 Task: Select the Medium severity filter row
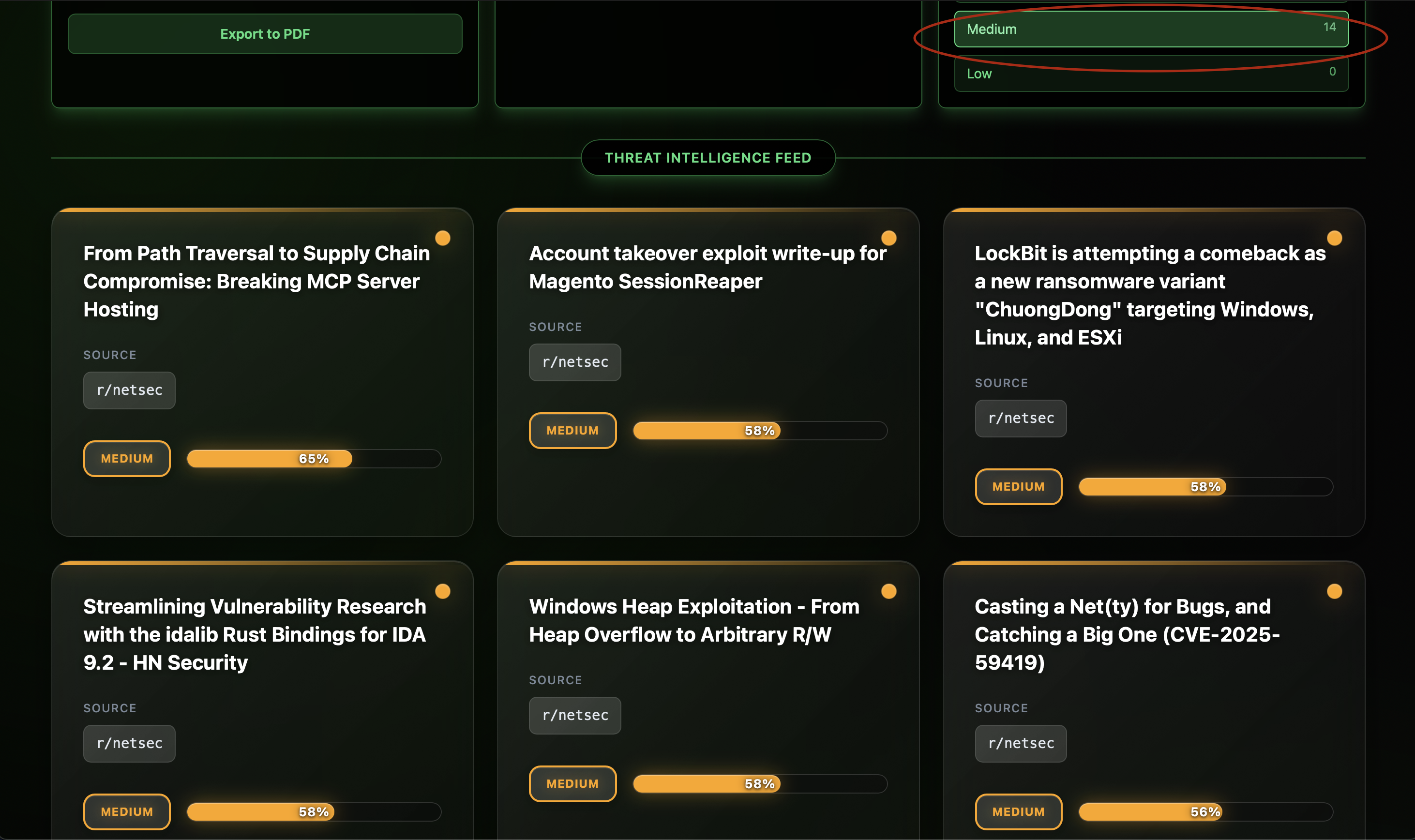click(1151, 29)
